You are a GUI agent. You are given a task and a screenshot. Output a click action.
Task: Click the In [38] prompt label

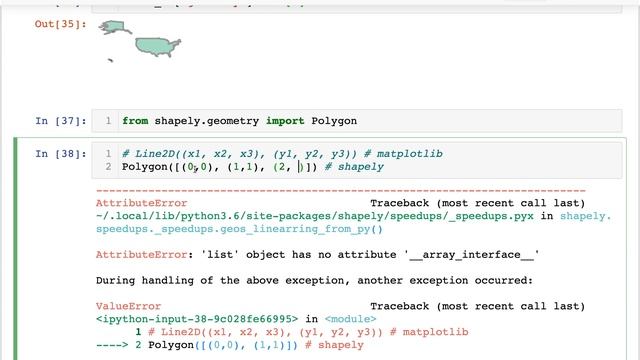point(61,154)
